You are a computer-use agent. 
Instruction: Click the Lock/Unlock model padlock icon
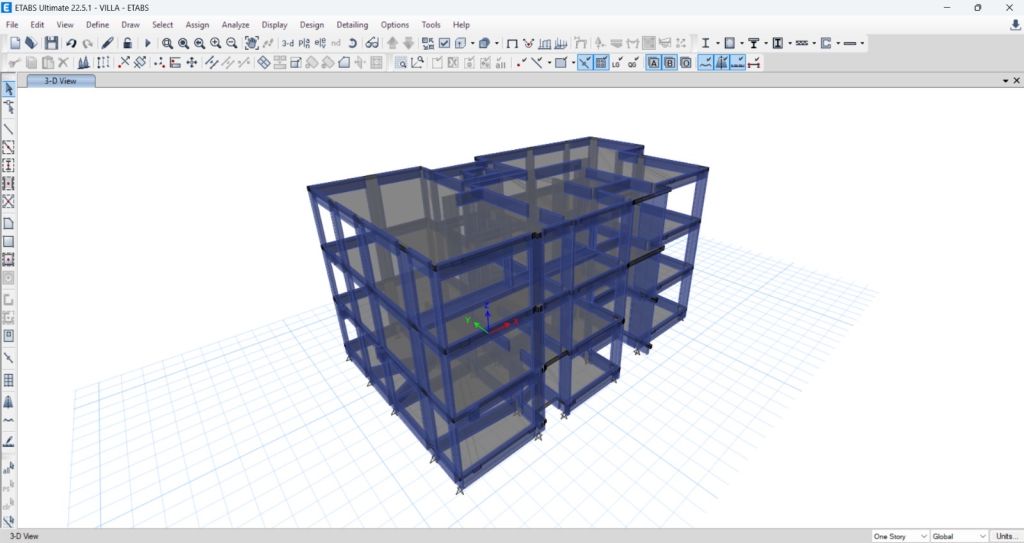point(128,43)
